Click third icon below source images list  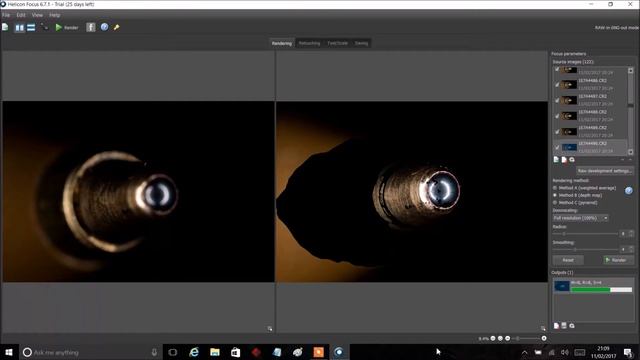click(x=572, y=160)
